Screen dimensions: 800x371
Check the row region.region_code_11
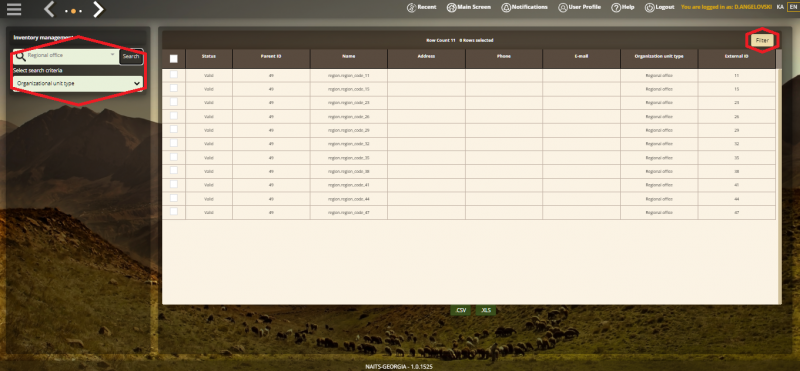173,75
